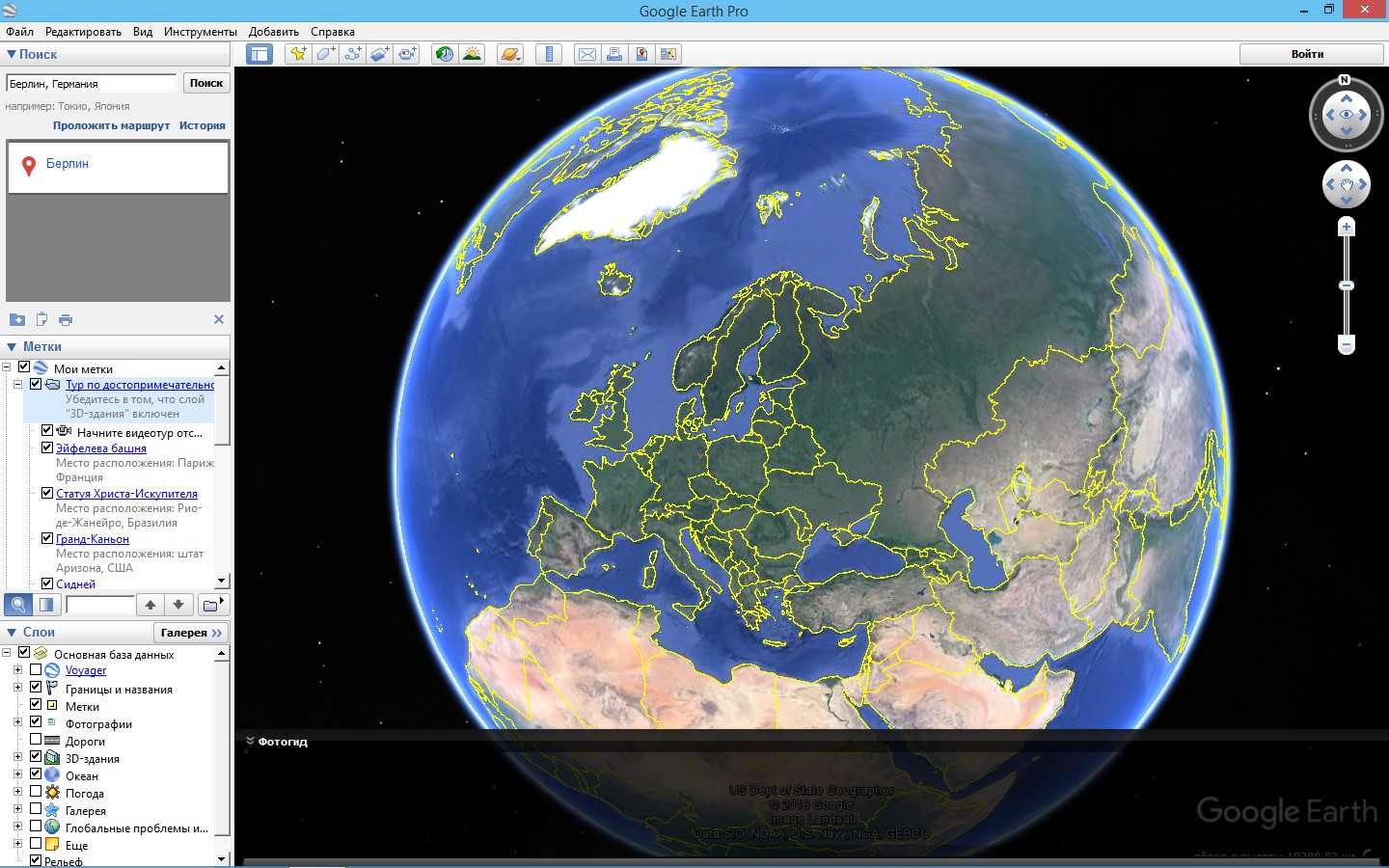The image size is (1389, 868).
Task: Collapse the Поиск panel triangle
Action: (x=12, y=55)
